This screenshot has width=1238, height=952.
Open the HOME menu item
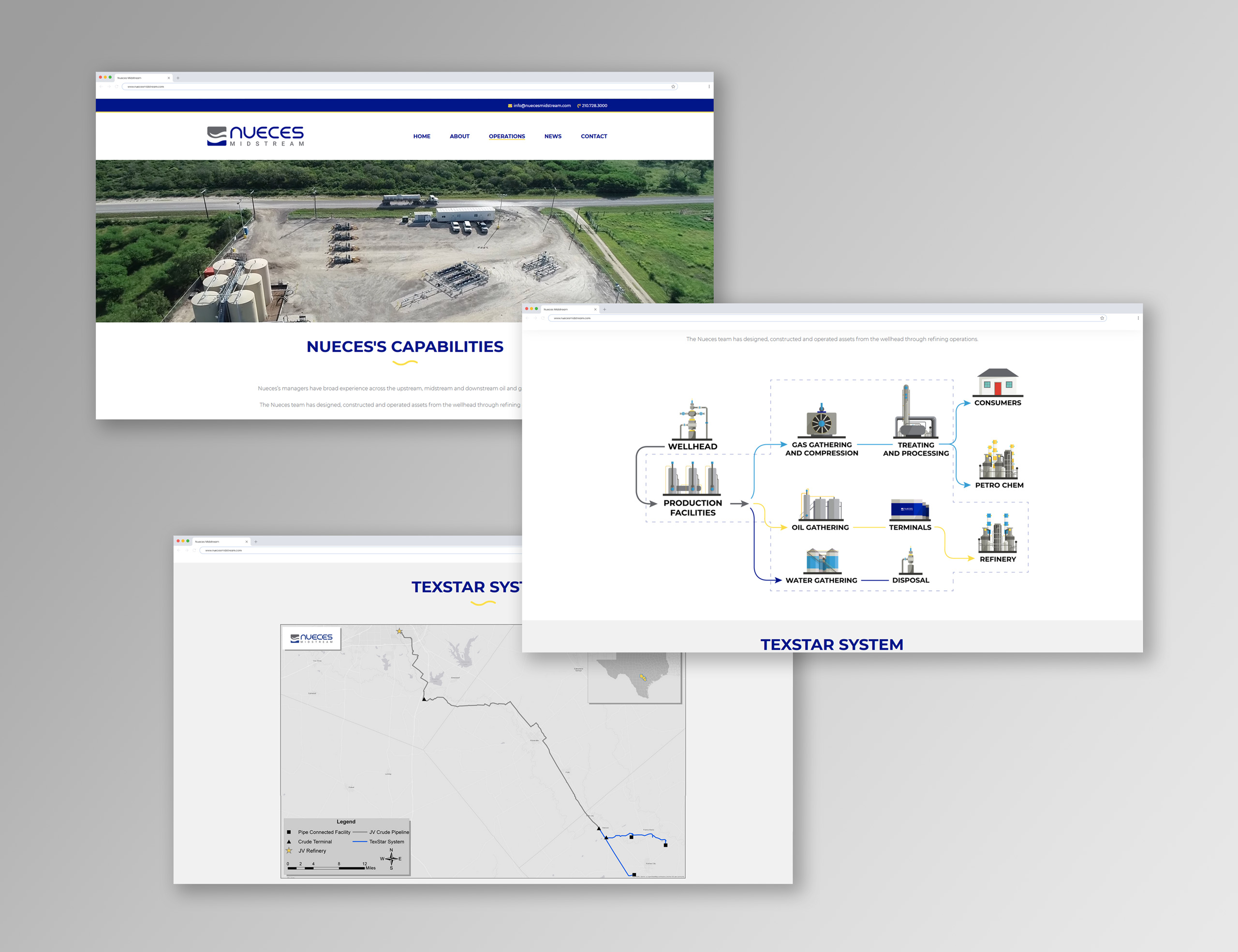coord(422,136)
